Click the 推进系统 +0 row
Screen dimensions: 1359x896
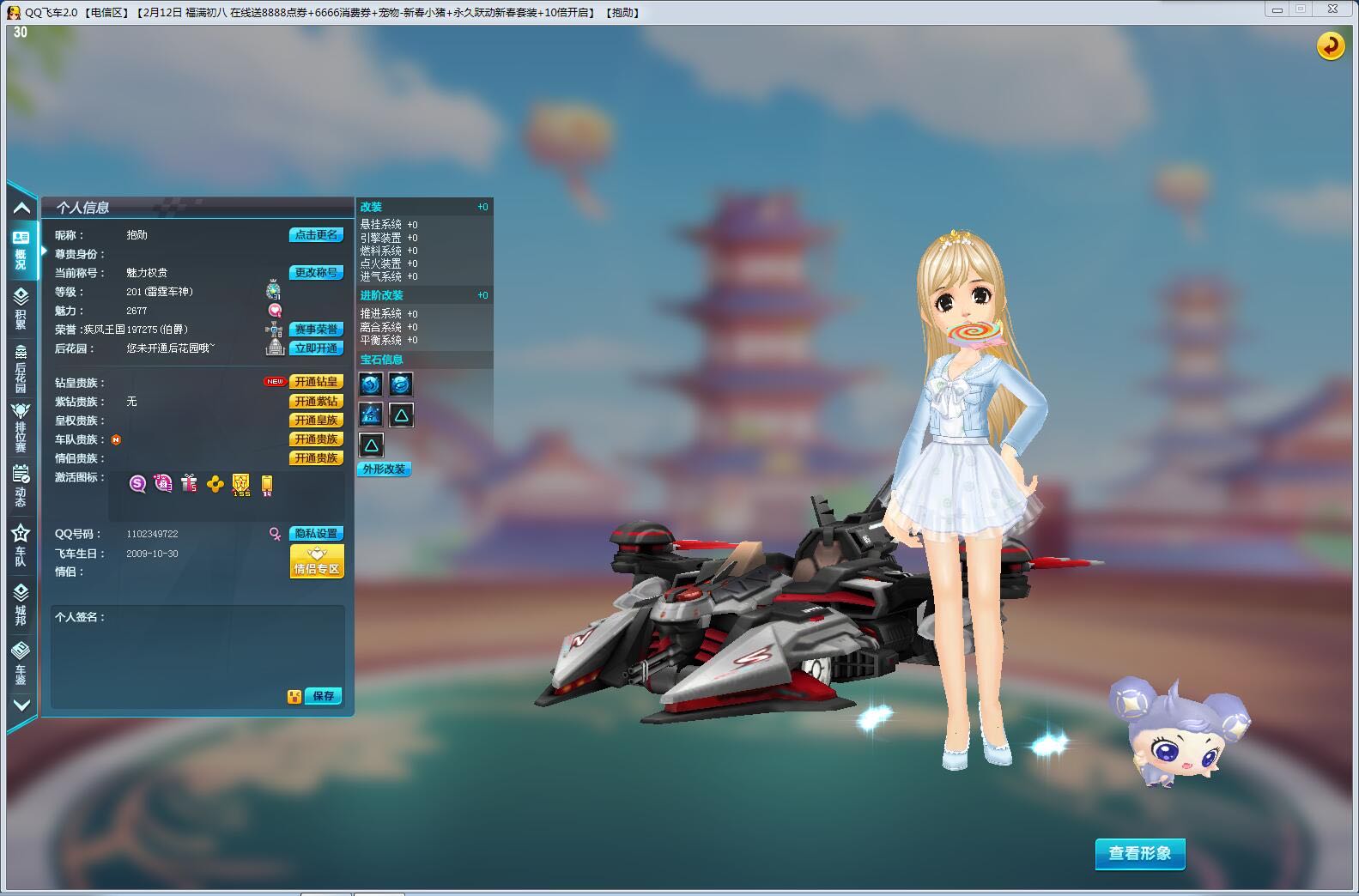[389, 314]
